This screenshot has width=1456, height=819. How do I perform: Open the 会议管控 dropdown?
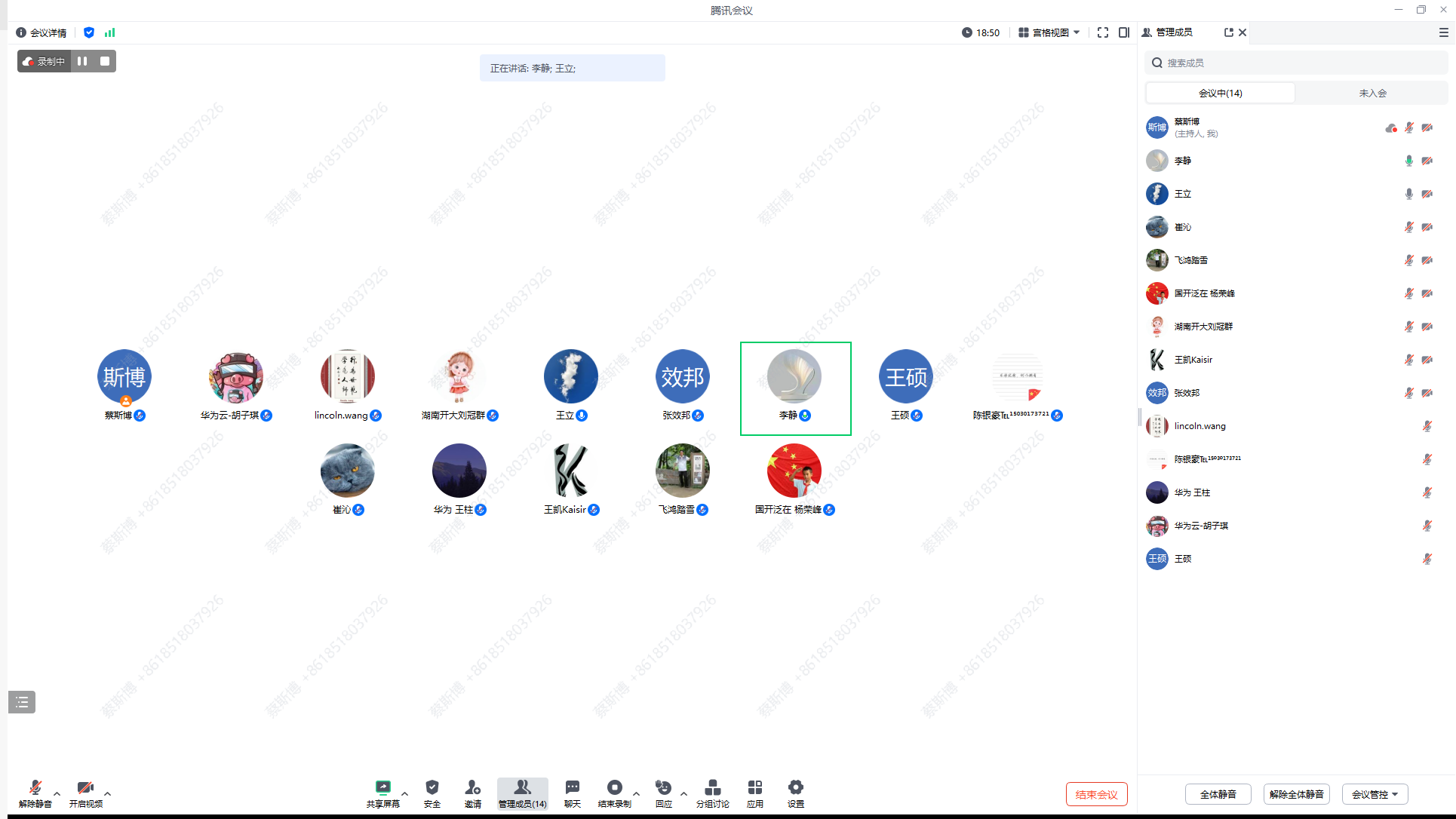(1375, 794)
